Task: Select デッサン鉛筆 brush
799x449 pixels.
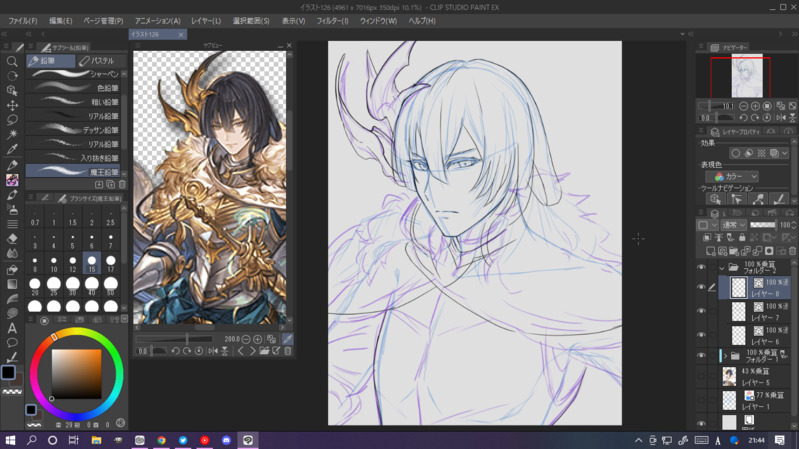Action: 73,130
